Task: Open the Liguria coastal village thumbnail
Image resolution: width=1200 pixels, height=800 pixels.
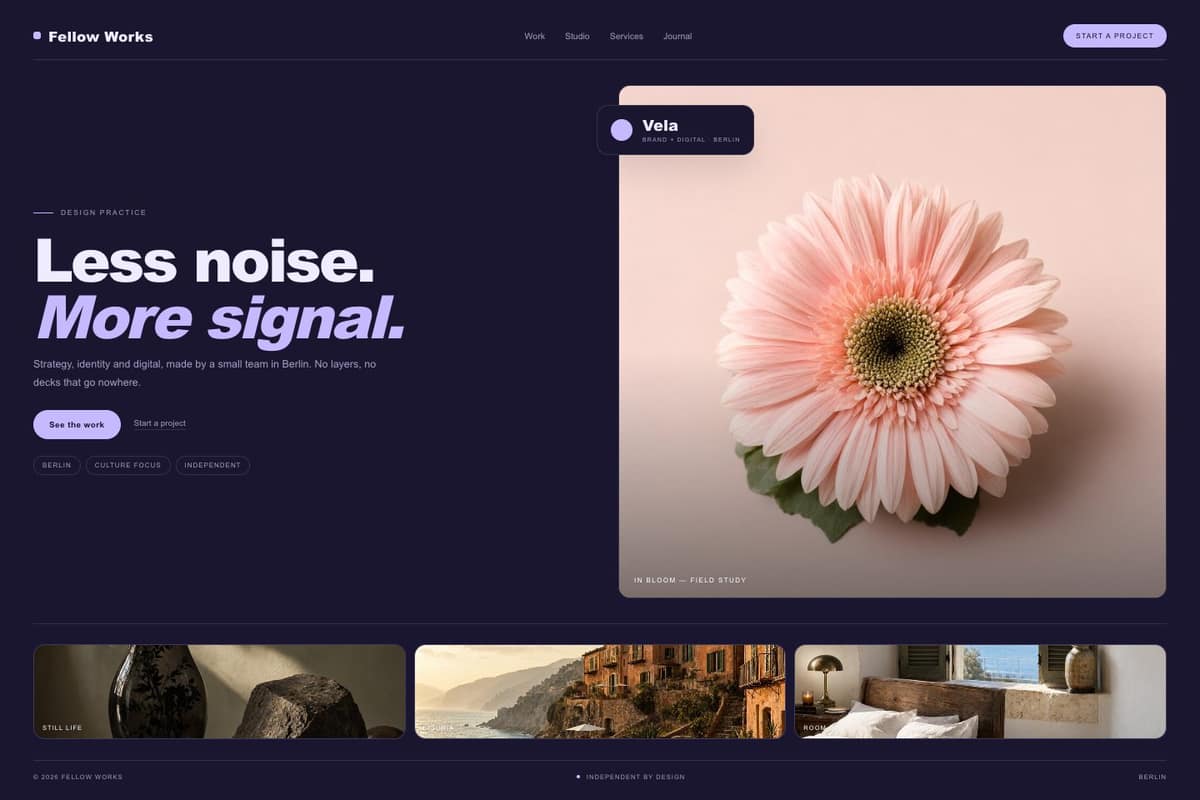Action: (600, 692)
